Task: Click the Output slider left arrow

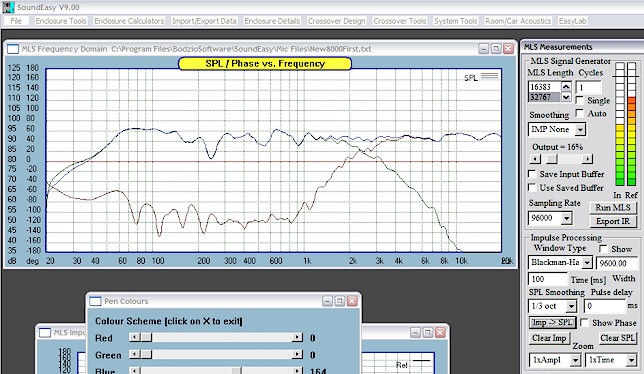Action: pos(535,159)
